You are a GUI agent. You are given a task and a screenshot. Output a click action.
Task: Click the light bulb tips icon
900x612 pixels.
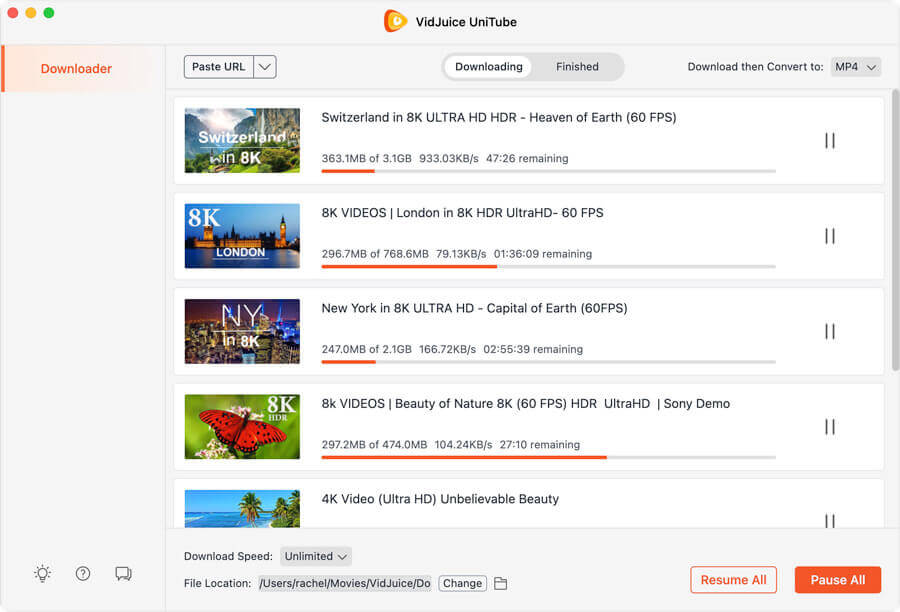(x=42, y=574)
